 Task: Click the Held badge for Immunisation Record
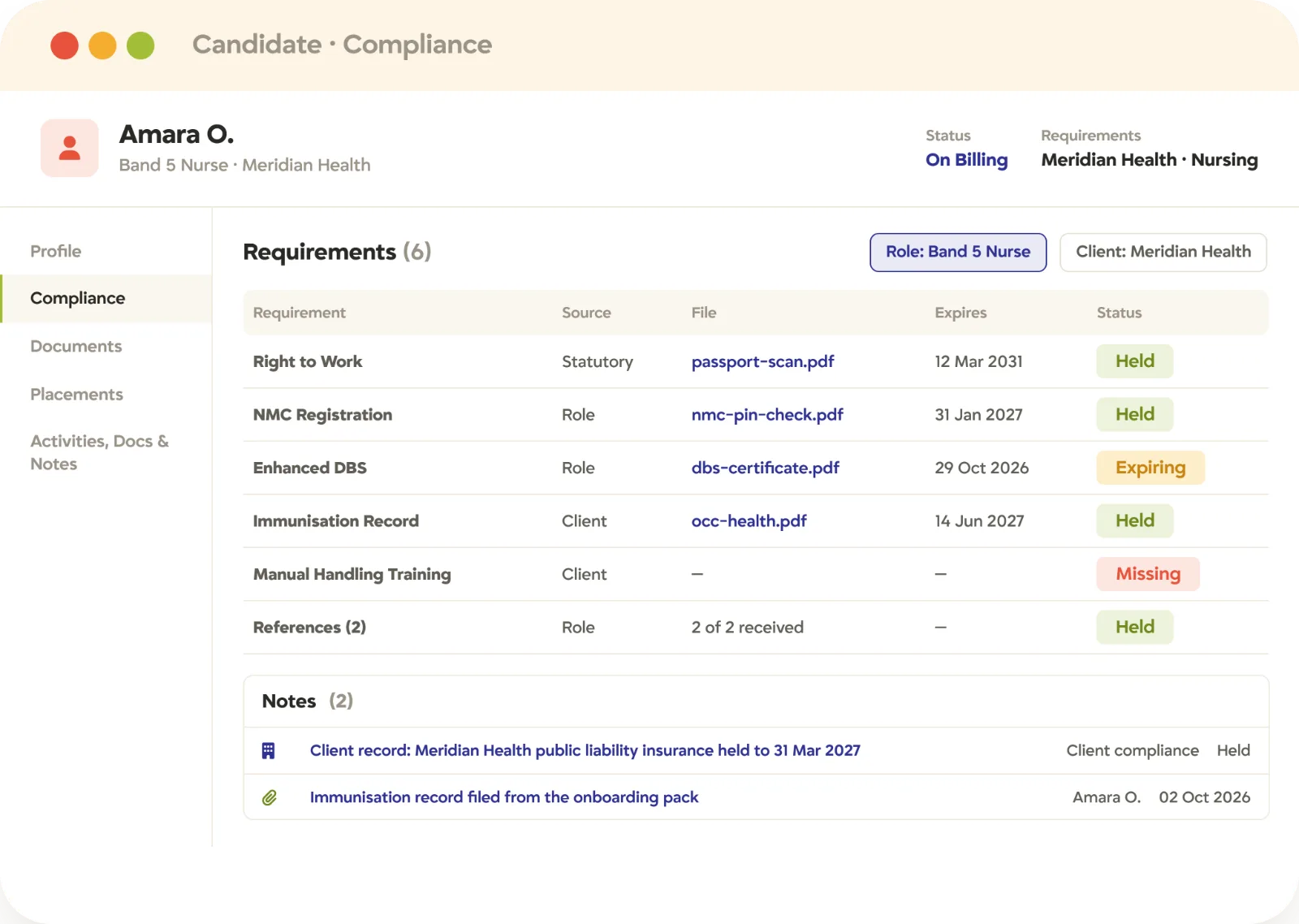(1135, 520)
